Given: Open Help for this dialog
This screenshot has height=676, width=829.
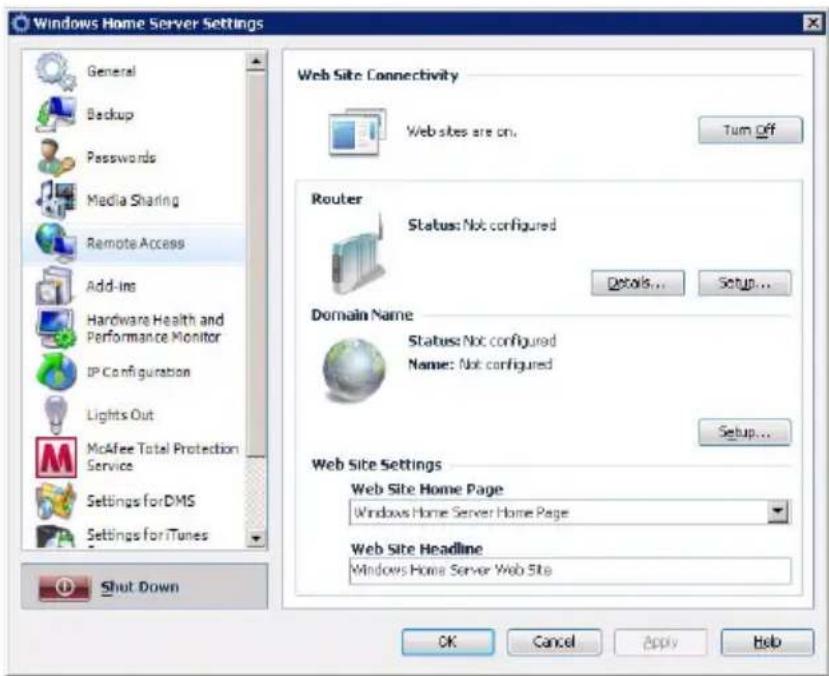Looking at the screenshot, I should tap(767, 642).
